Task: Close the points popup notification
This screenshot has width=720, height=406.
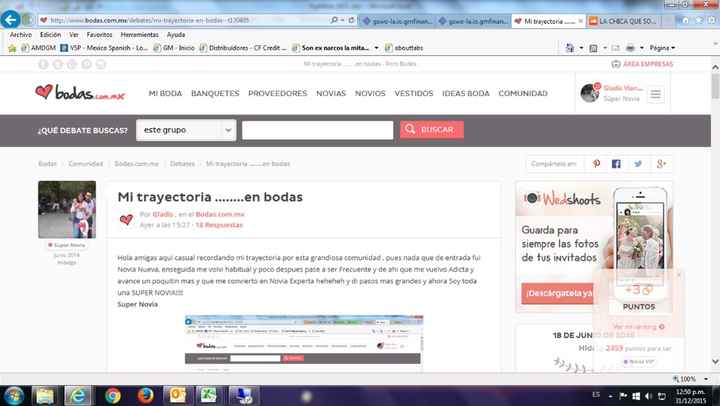Action: [x=679, y=275]
